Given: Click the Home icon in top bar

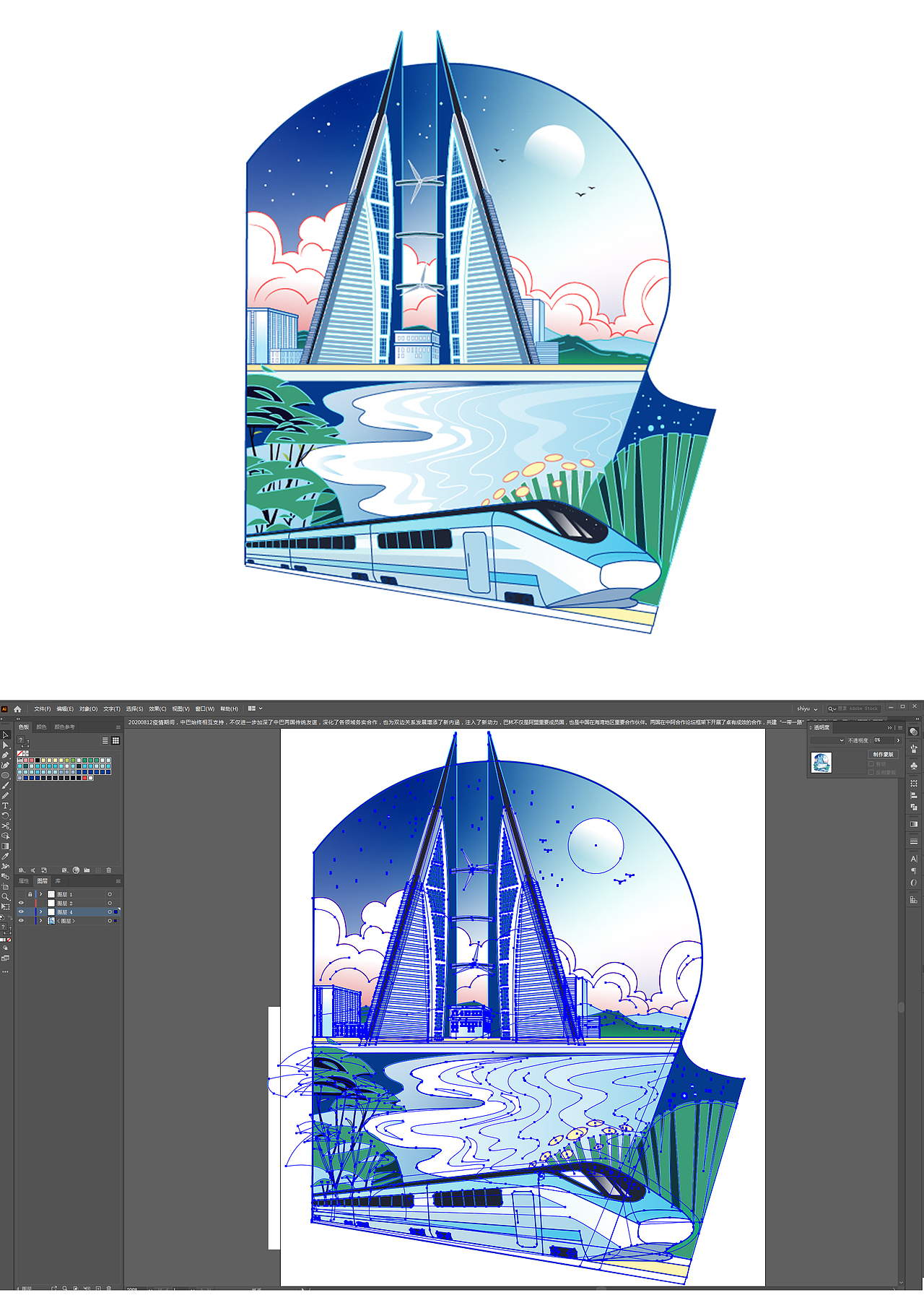Looking at the screenshot, I should click(x=17, y=709).
